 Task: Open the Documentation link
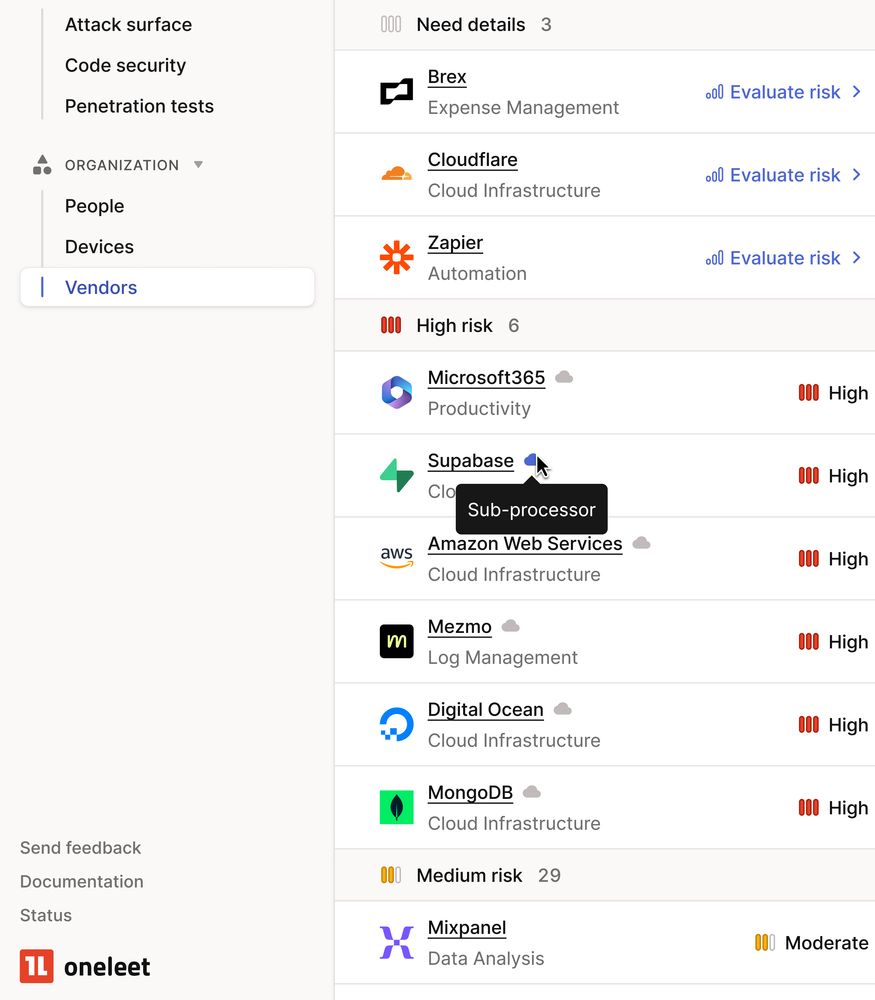82,881
